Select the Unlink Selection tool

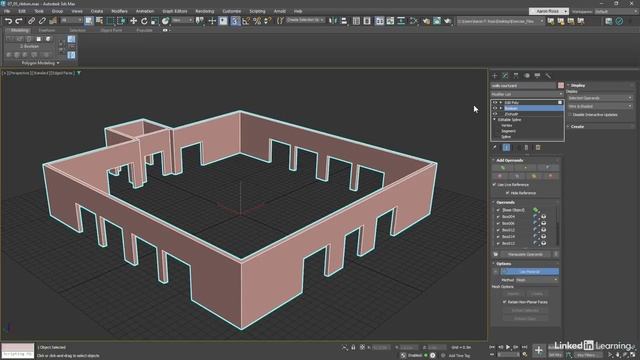click(x=42, y=21)
